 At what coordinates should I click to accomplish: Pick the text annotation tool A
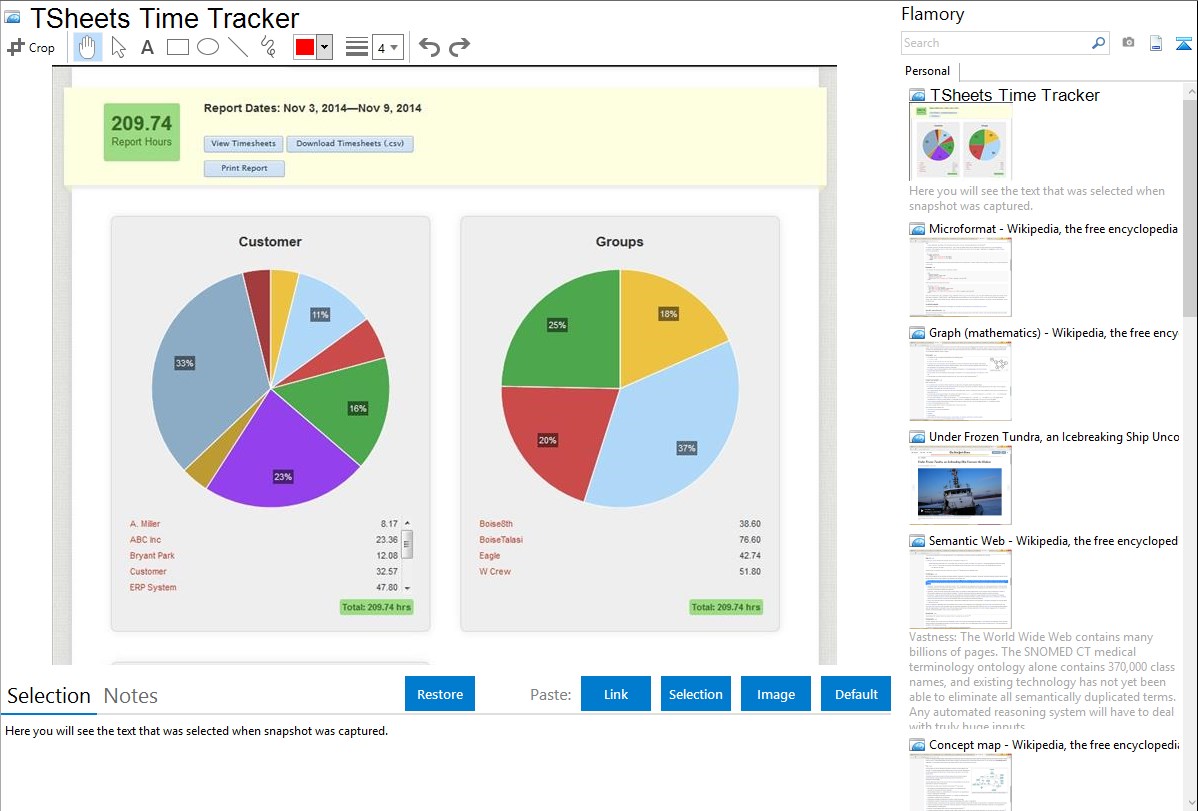click(147, 47)
